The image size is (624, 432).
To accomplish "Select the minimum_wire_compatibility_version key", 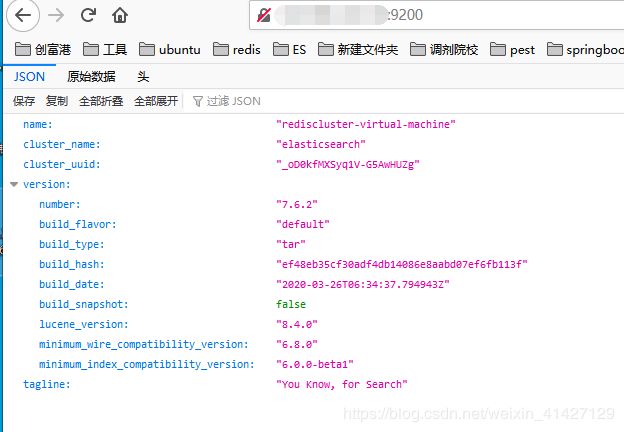I will point(144,344).
